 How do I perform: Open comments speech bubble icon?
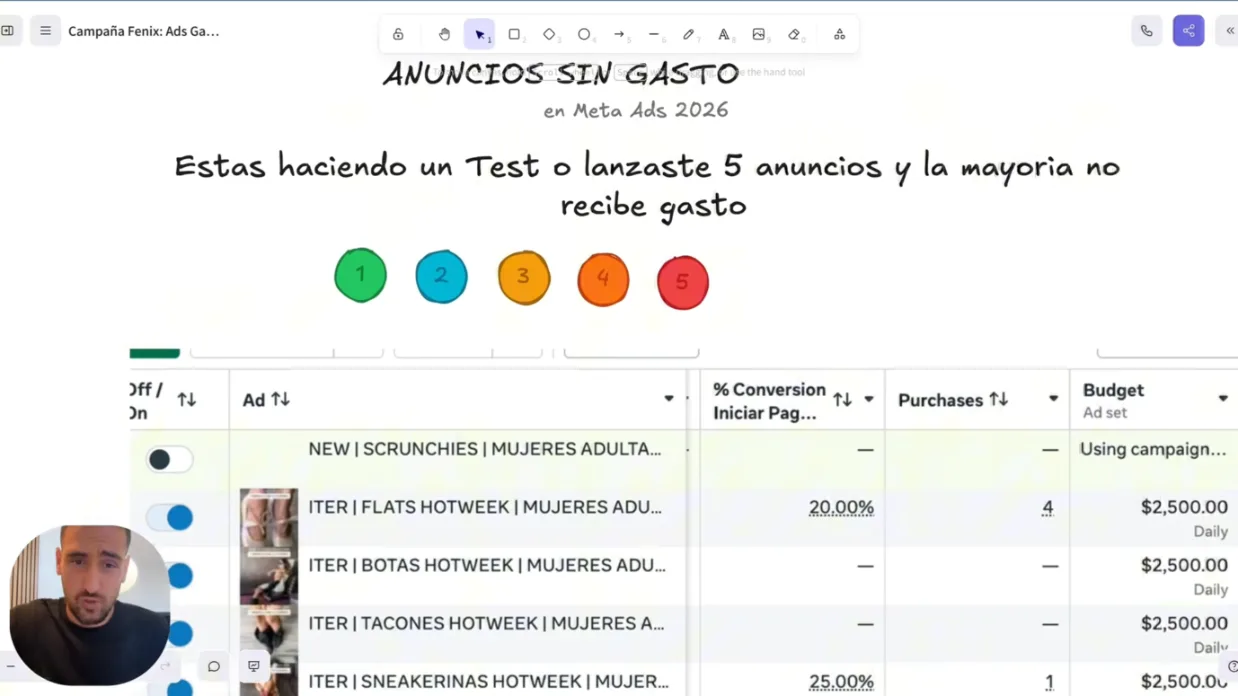(213, 666)
